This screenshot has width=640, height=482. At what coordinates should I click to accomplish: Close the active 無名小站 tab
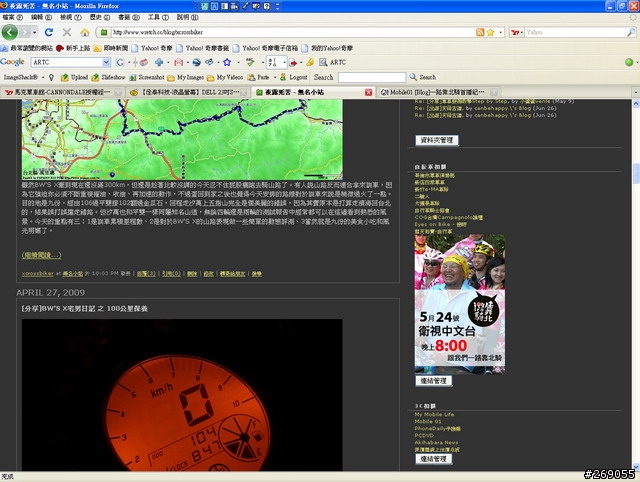(368, 92)
